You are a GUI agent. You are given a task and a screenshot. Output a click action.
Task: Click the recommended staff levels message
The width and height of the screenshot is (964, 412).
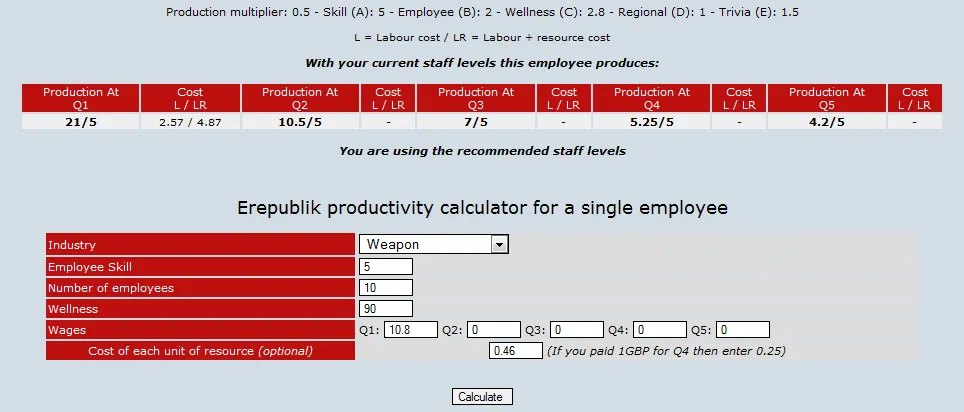(x=482, y=151)
